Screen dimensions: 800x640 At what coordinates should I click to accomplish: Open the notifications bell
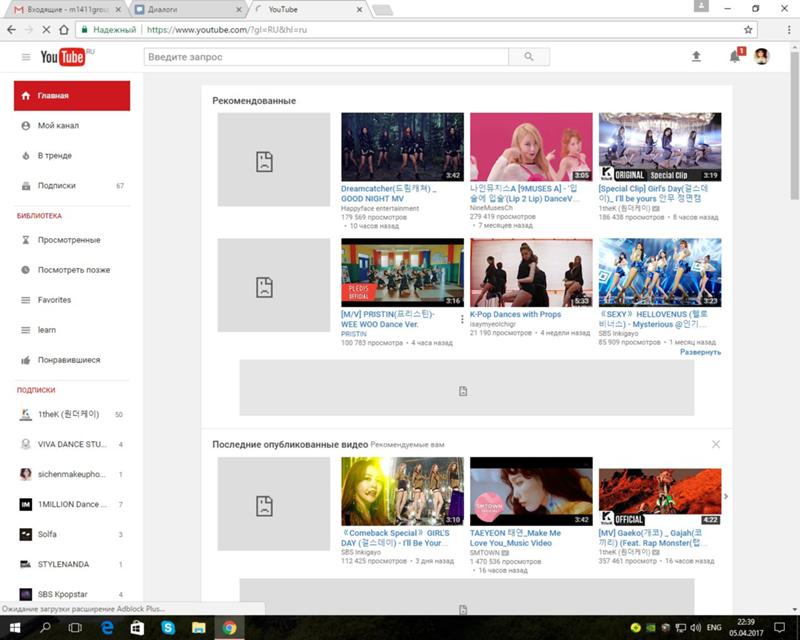(735, 57)
